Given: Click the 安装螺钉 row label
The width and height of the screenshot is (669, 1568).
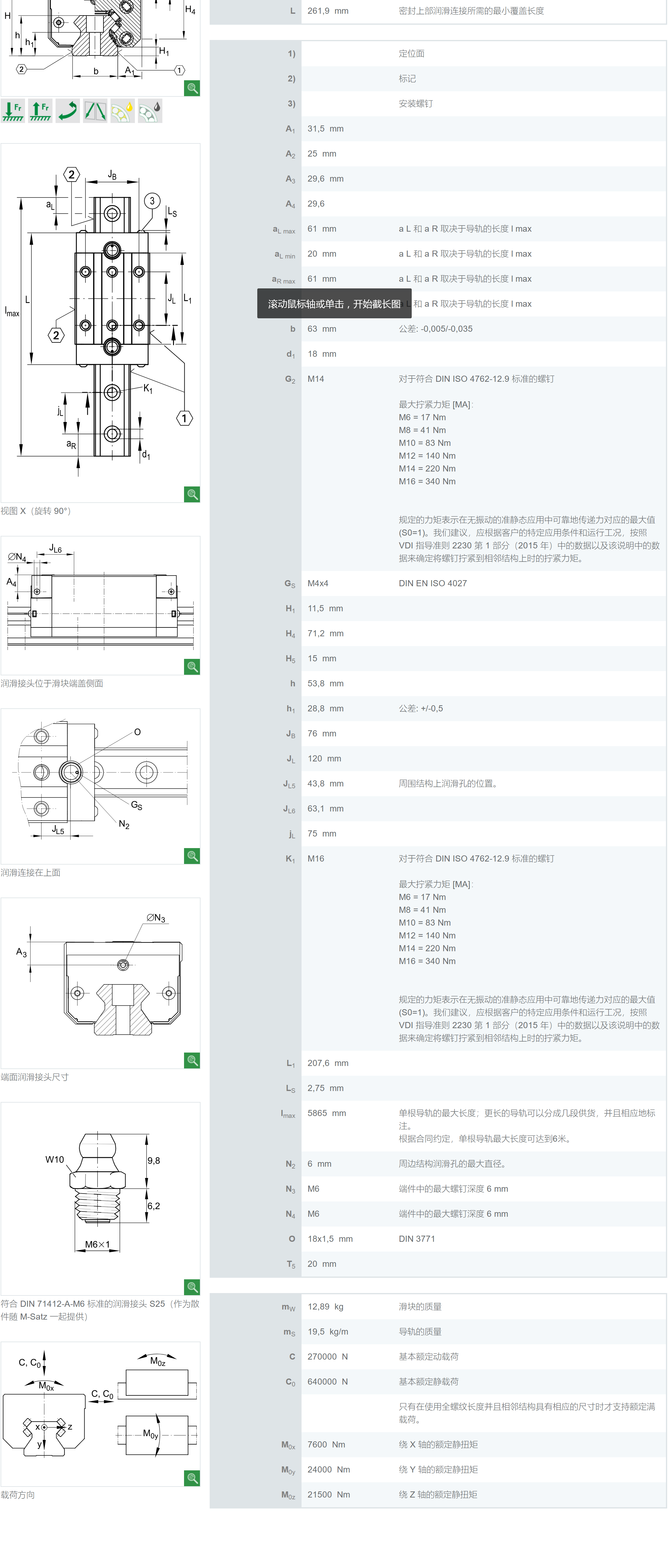Looking at the screenshot, I should (x=416, y=103).
